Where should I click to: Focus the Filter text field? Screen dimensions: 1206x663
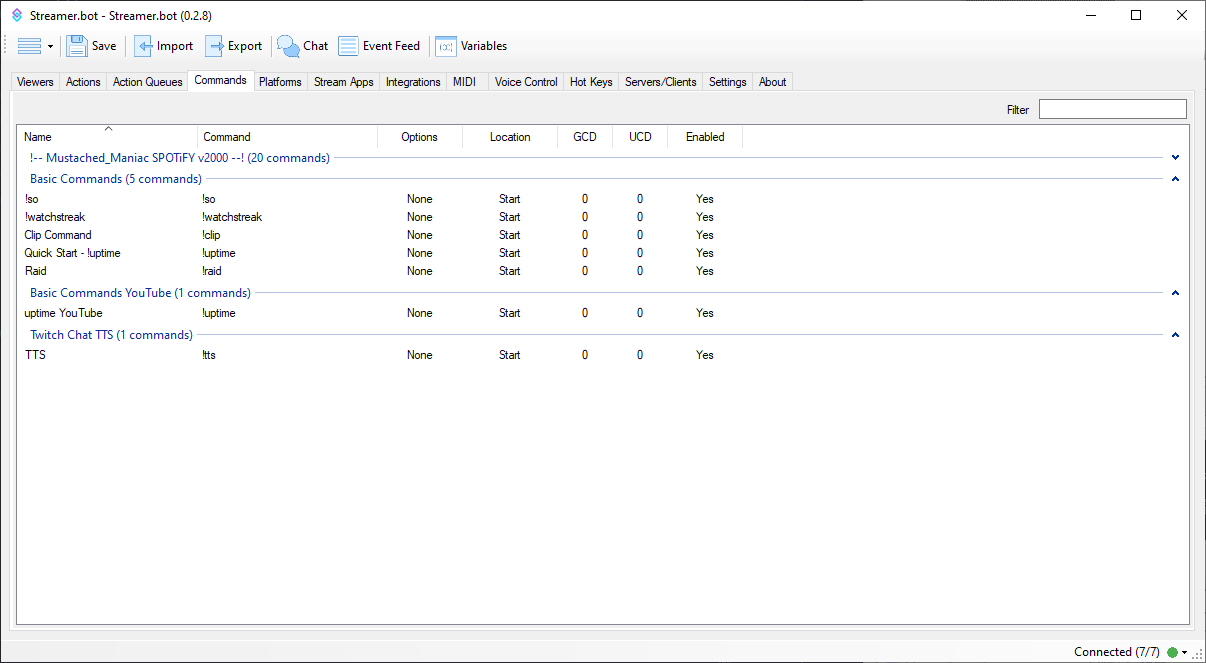coord(1112,109)
